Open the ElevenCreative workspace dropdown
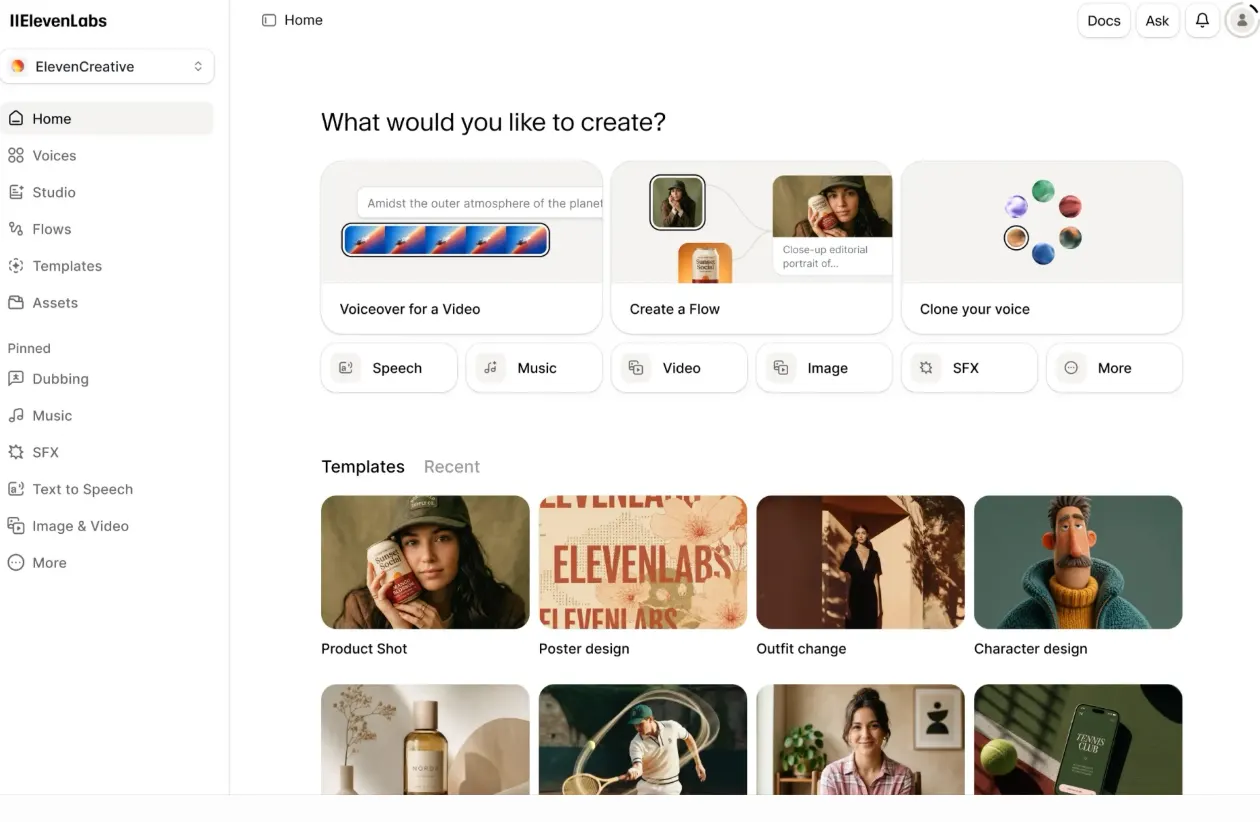Viewport: 1260px width, 822px height. pos(107,67)
